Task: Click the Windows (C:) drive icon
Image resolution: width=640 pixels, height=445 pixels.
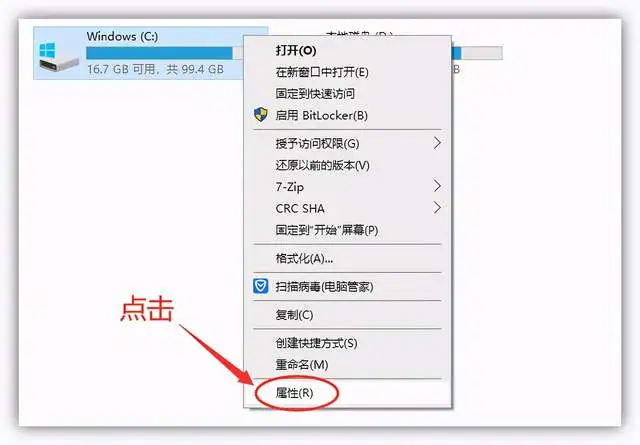Action: click(x=58, y=56)
